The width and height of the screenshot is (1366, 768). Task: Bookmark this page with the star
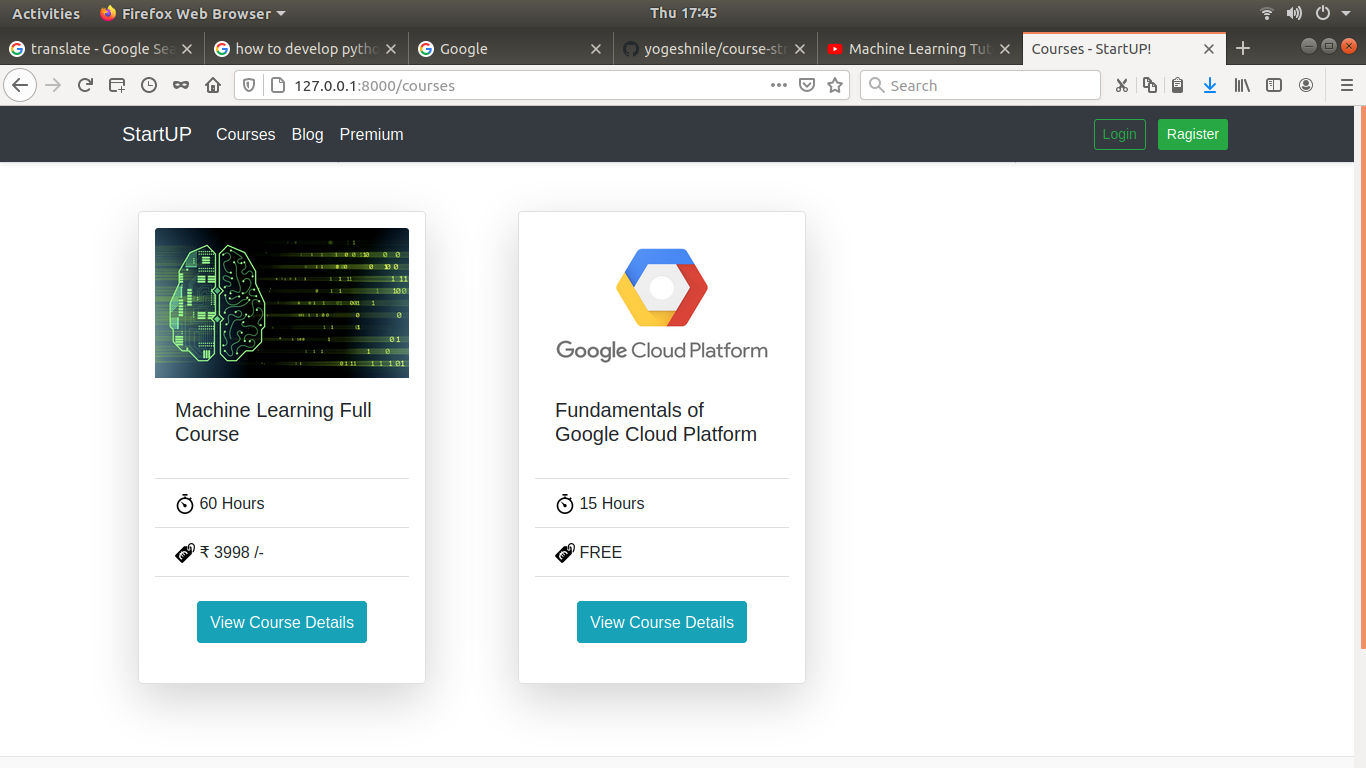coord(835,85)
